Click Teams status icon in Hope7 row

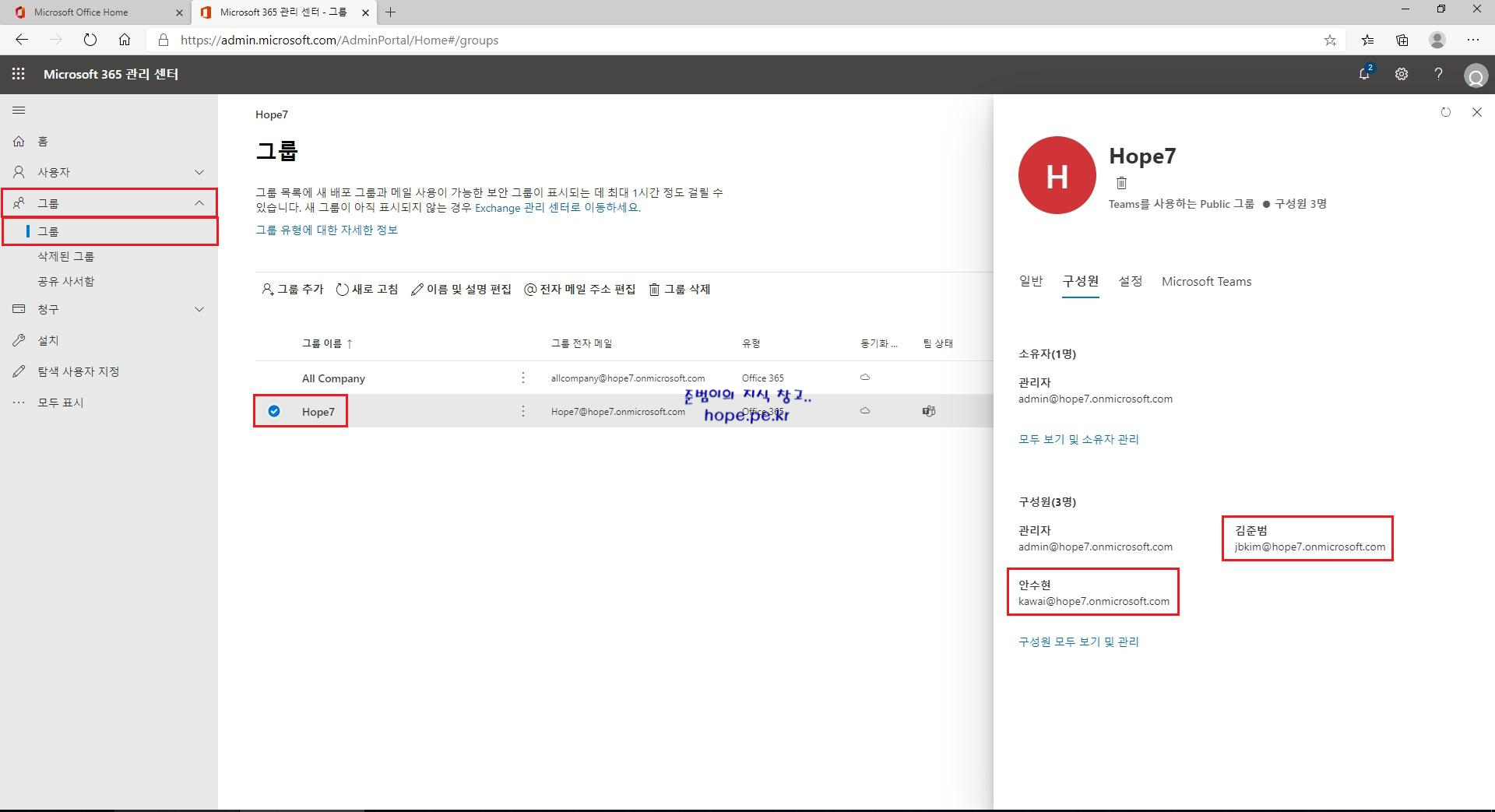[x=929, y=411]
